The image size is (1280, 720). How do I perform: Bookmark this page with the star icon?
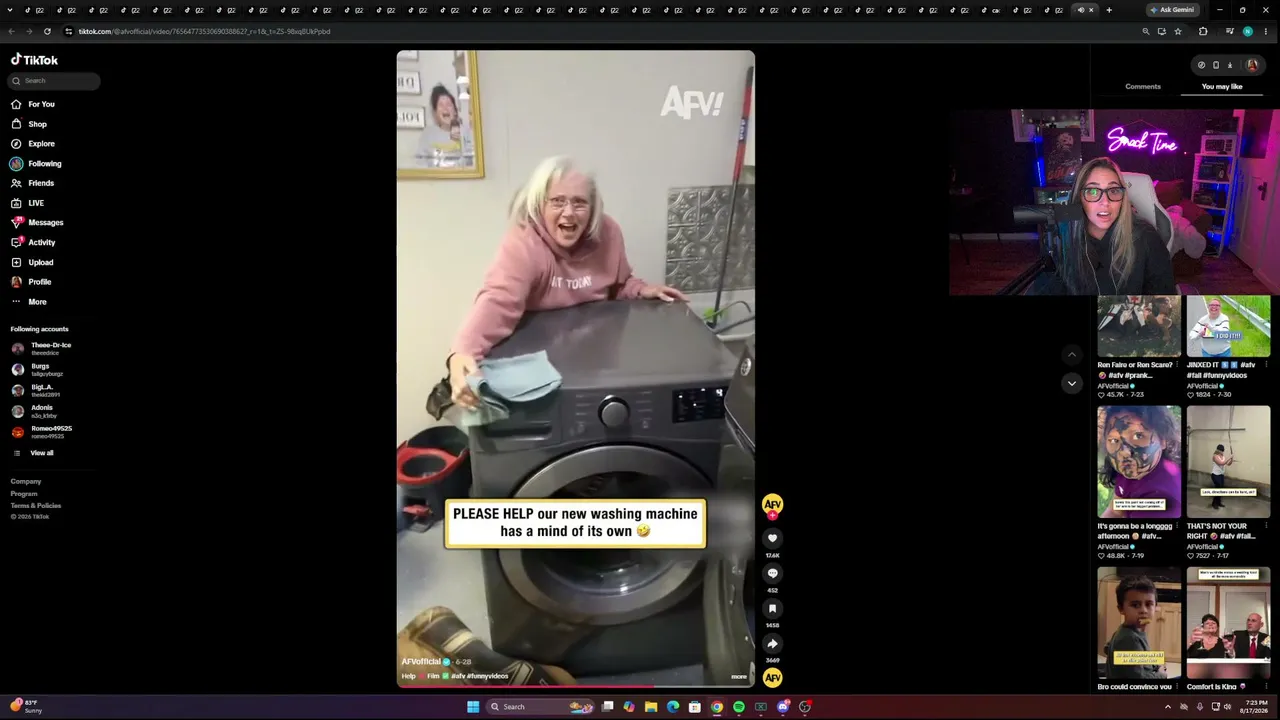(x=1178, y=31)
